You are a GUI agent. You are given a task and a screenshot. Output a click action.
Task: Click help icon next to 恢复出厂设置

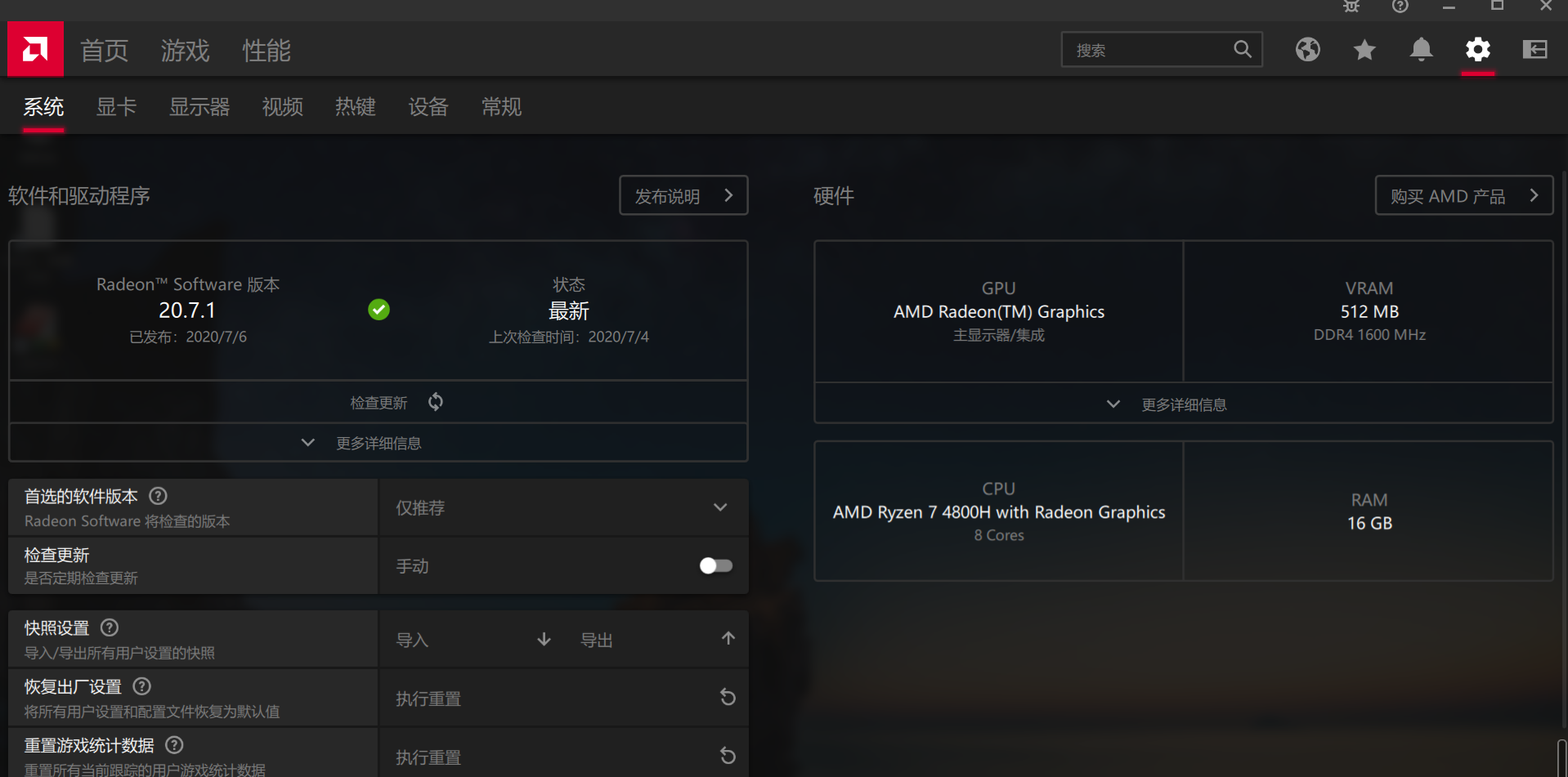coord(142,686)
